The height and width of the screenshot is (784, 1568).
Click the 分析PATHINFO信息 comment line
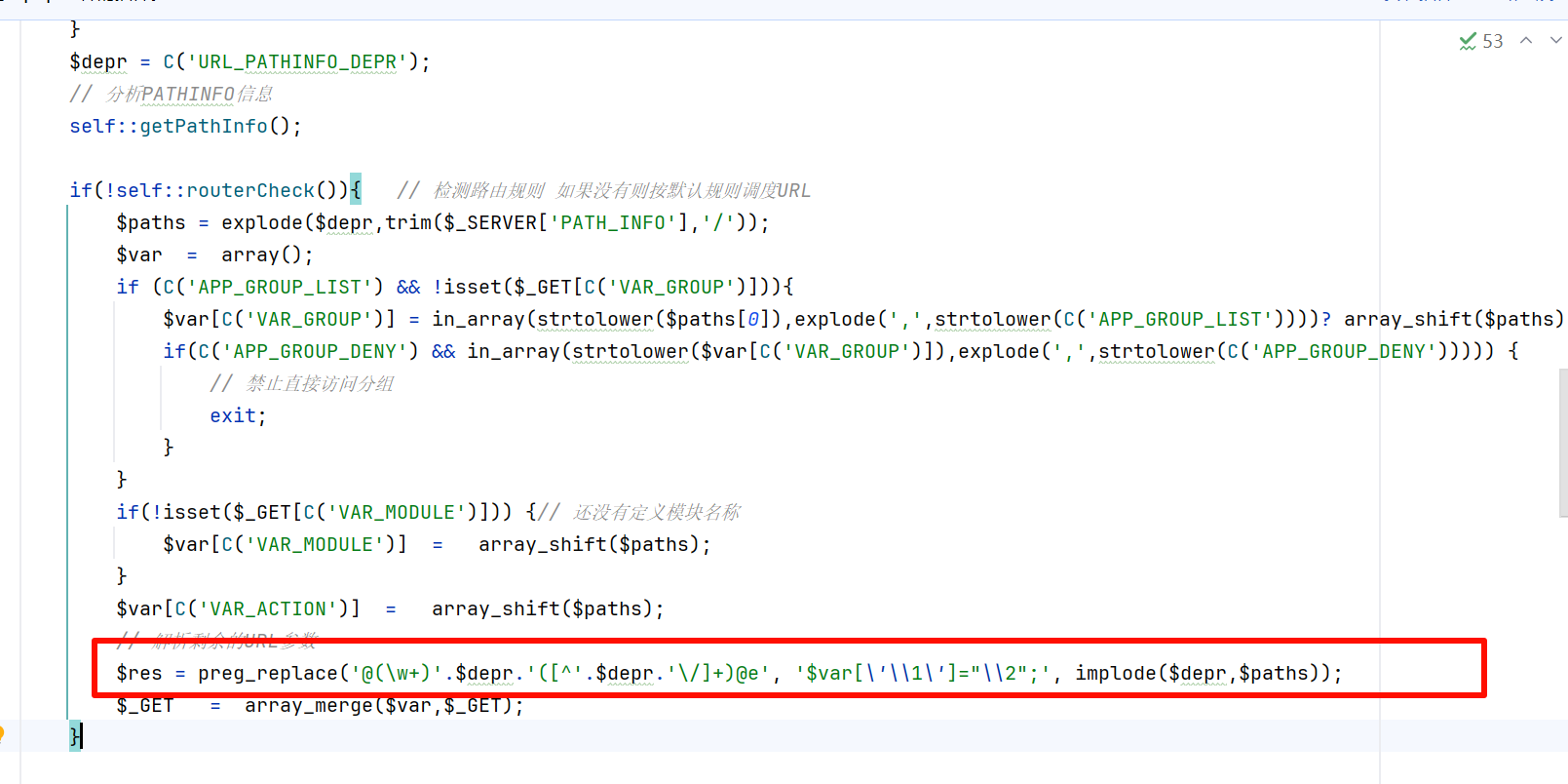point(171,95)
